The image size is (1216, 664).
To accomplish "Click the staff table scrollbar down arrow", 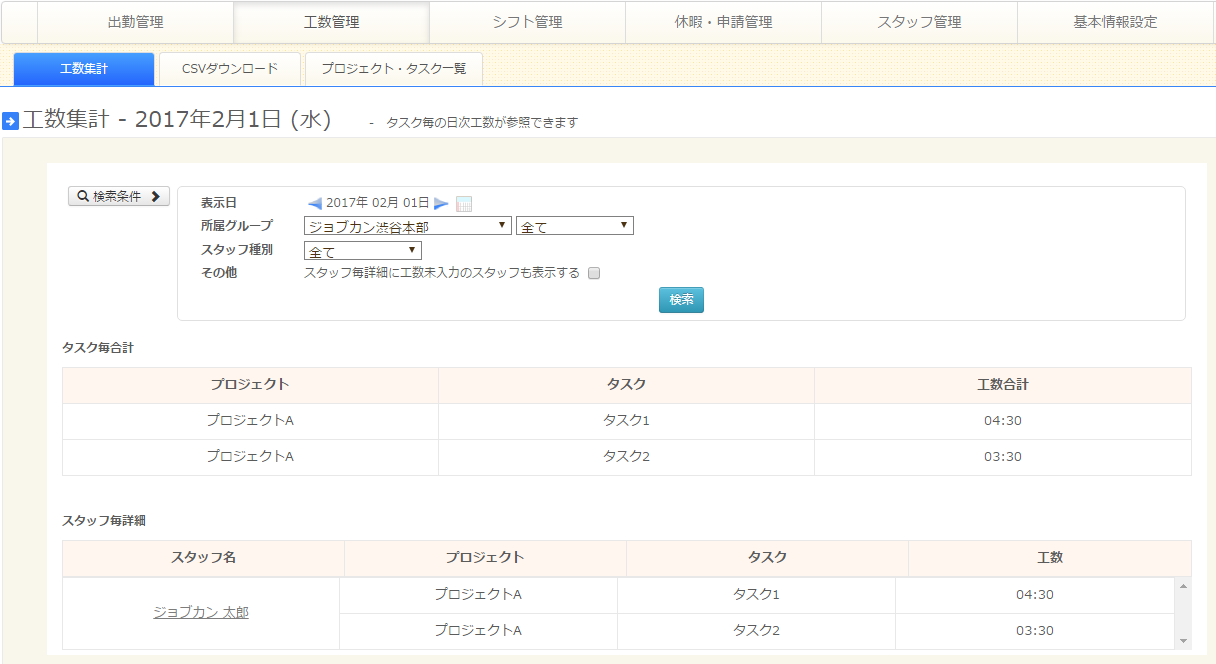I will 1183,641.
